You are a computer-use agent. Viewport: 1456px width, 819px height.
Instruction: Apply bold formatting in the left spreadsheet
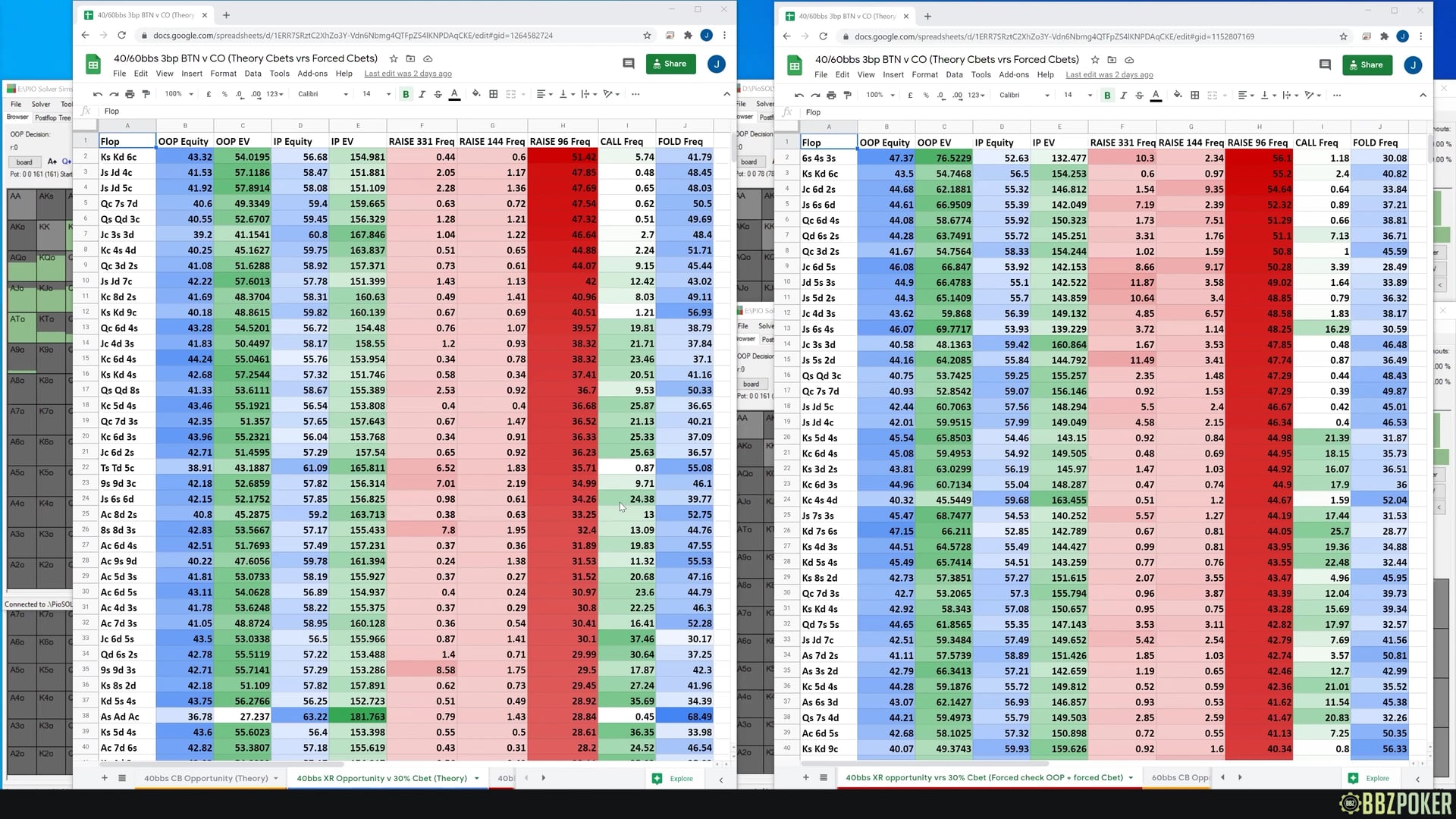[x=406, y=94]
